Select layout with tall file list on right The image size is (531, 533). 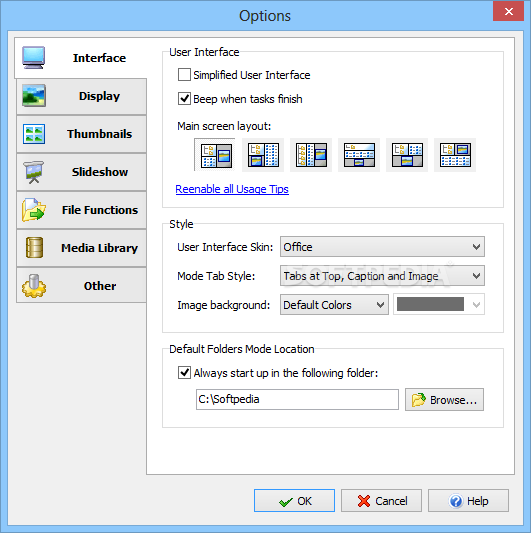(x=263, y=155)
